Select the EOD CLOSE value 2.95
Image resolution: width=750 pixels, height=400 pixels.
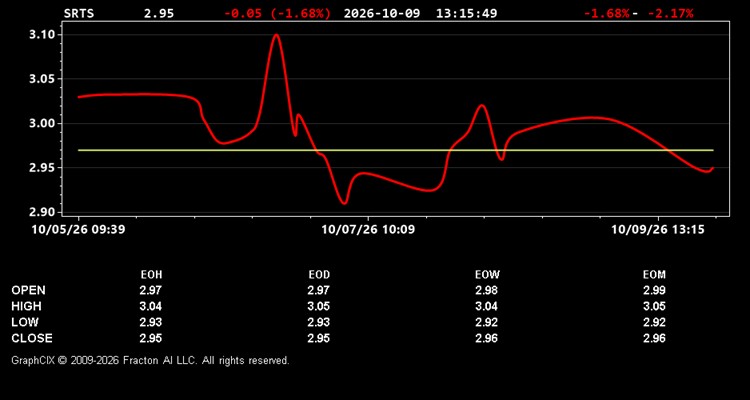pos(319,338)
